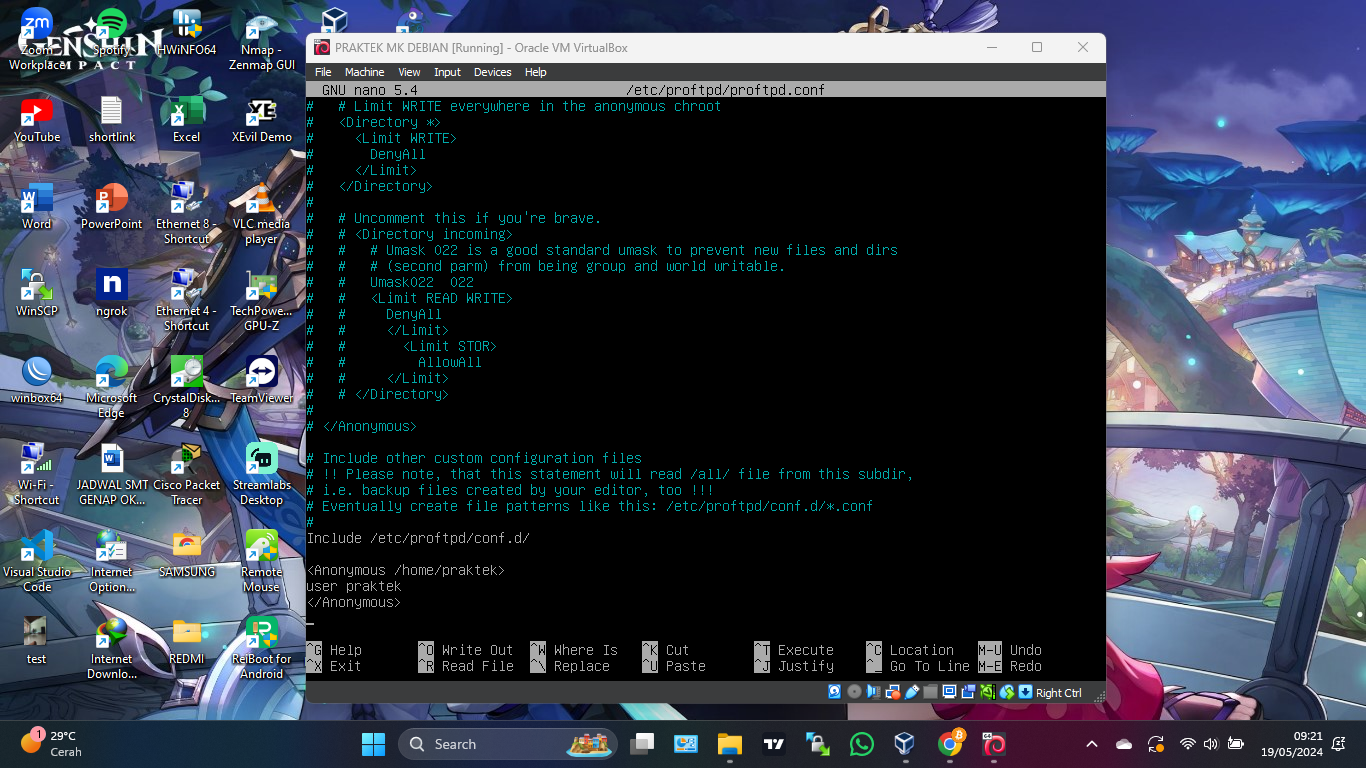Open the network adapter indicator in VirtualBox status bar
The image size is (1366, 768).
(892, 692)
